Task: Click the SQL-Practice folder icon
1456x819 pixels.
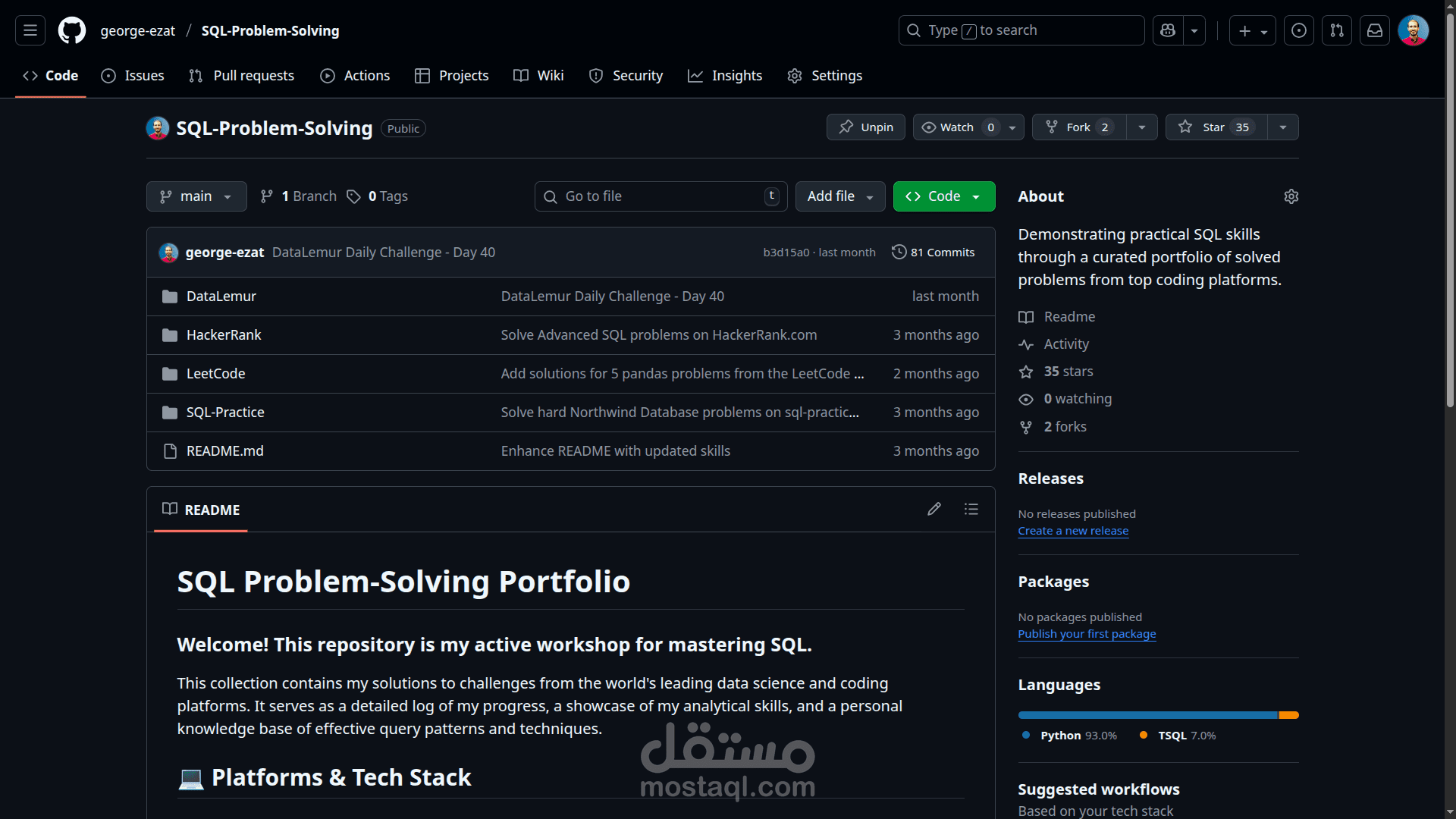Action: coord(170,413)
